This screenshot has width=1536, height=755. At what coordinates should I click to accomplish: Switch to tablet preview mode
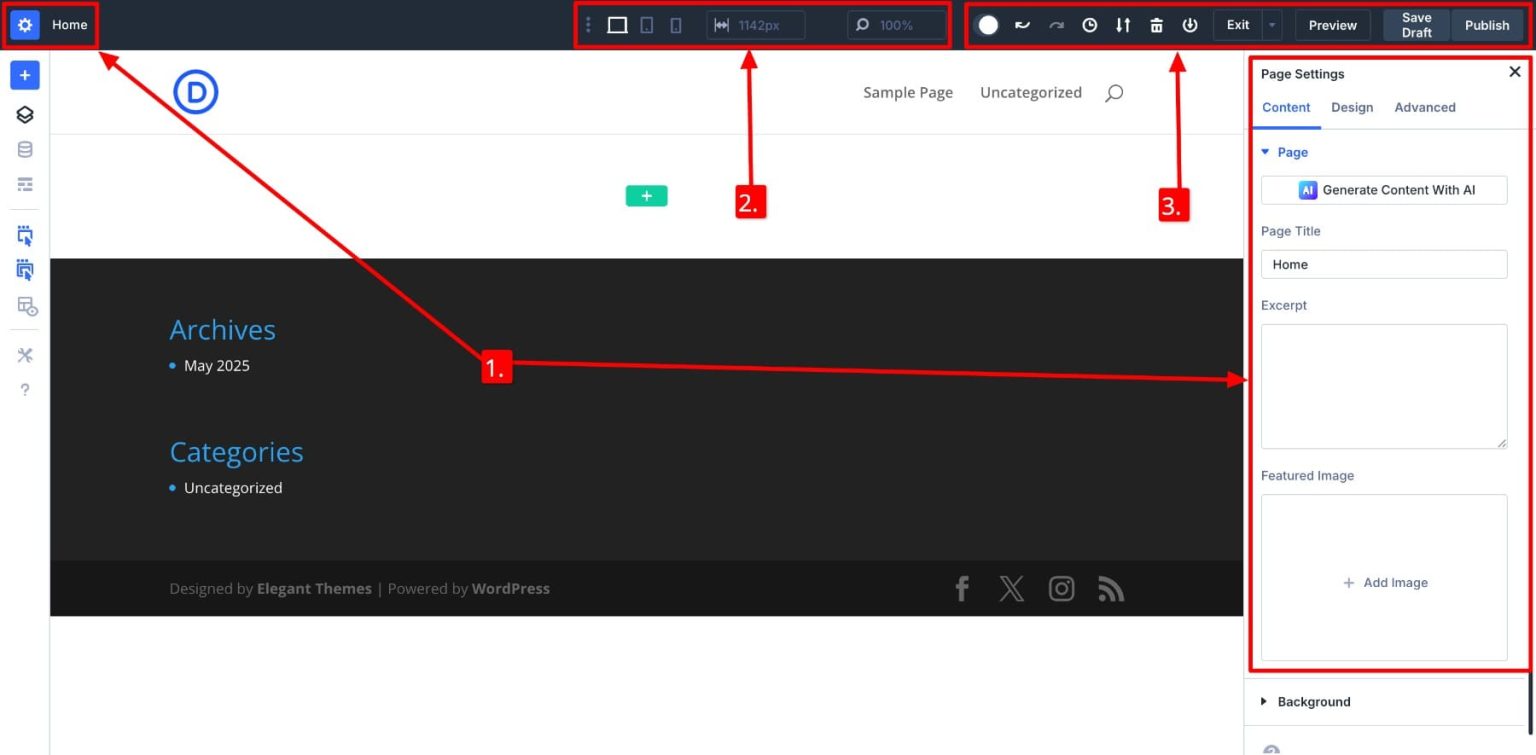[646, 24]
